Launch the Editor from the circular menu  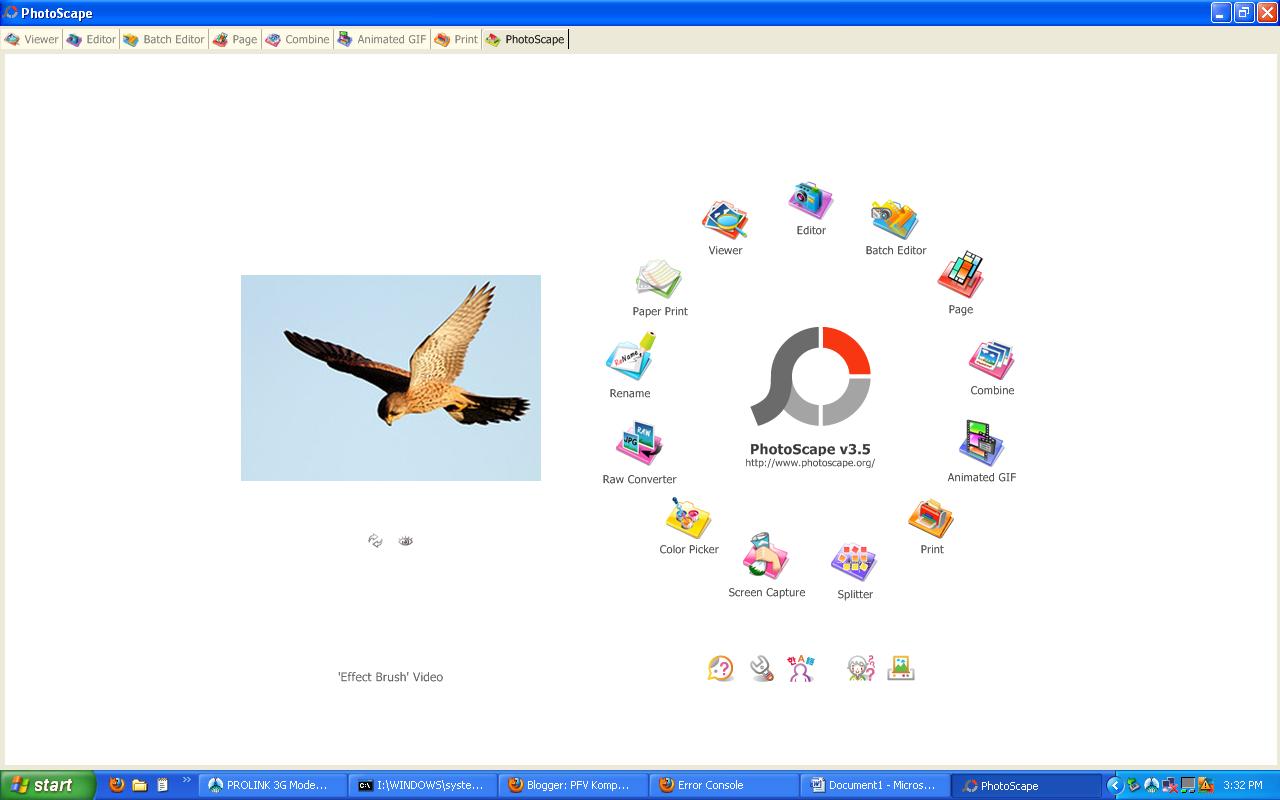point(810,200)
